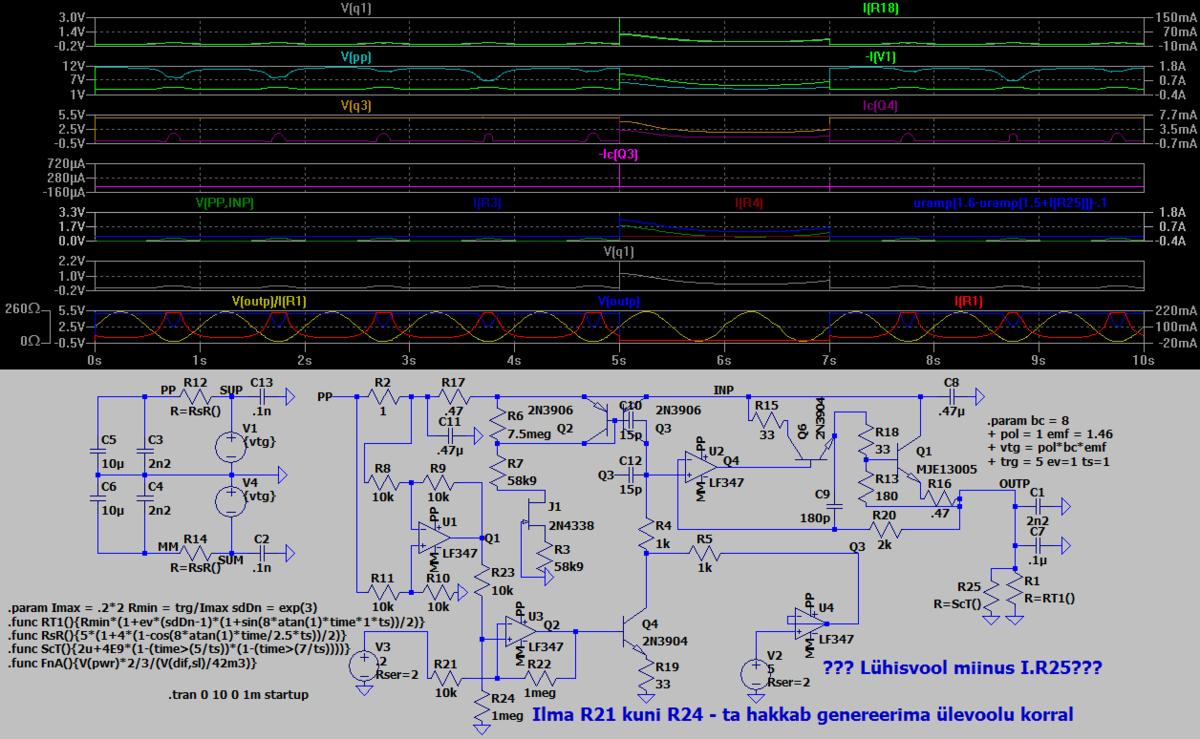Select the V(pp) trace label
Screen dimensions: 1200x739
[x=356, y=57]
